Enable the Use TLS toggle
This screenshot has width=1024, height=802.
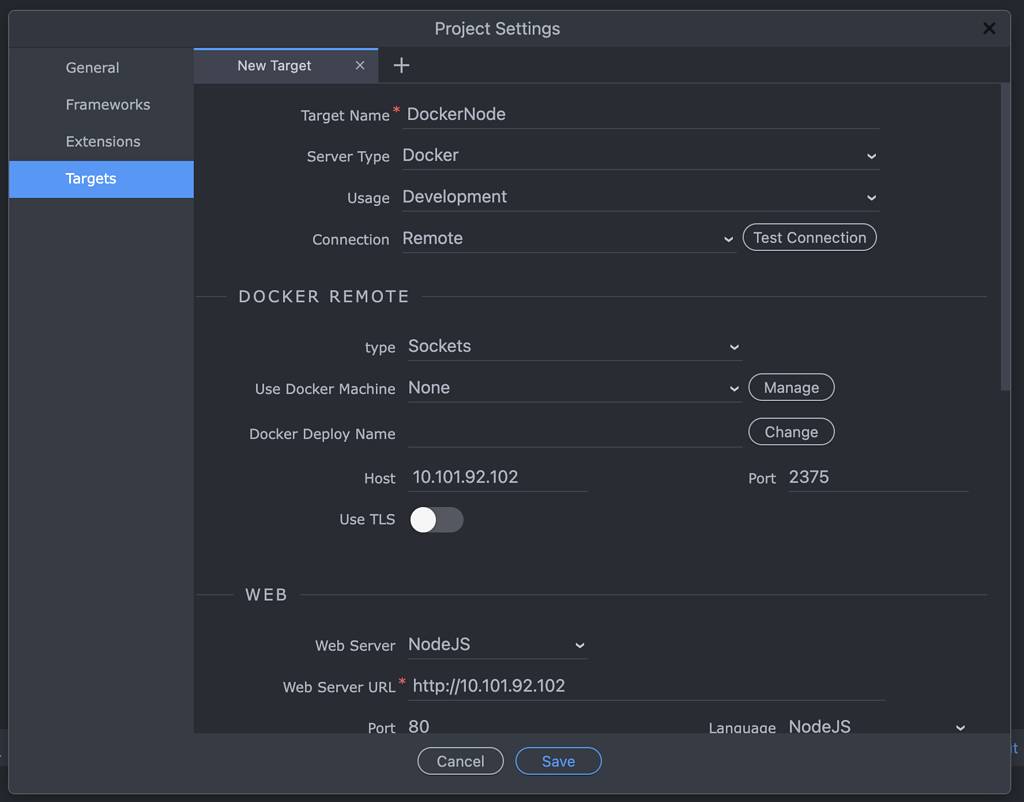tap(436, 519)
